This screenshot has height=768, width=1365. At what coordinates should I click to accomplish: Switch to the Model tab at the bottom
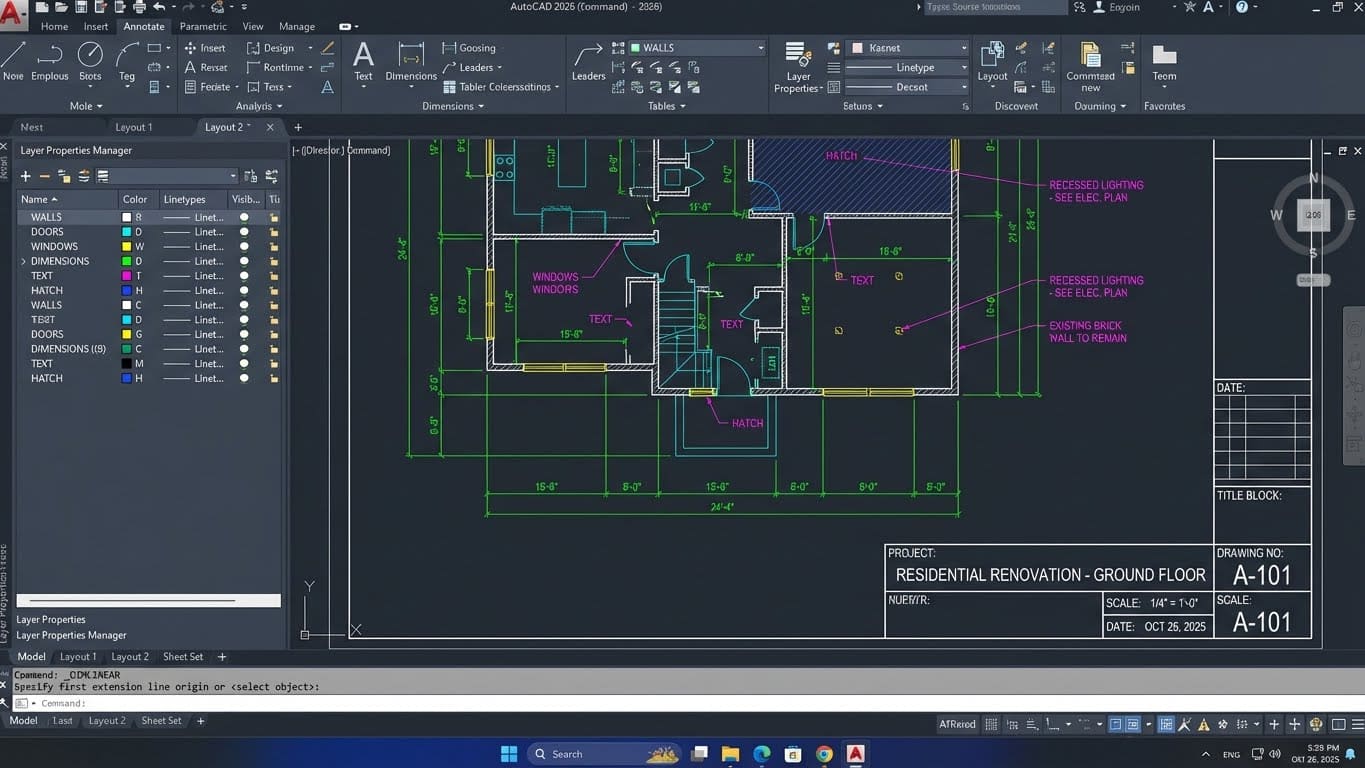(30, 656)
